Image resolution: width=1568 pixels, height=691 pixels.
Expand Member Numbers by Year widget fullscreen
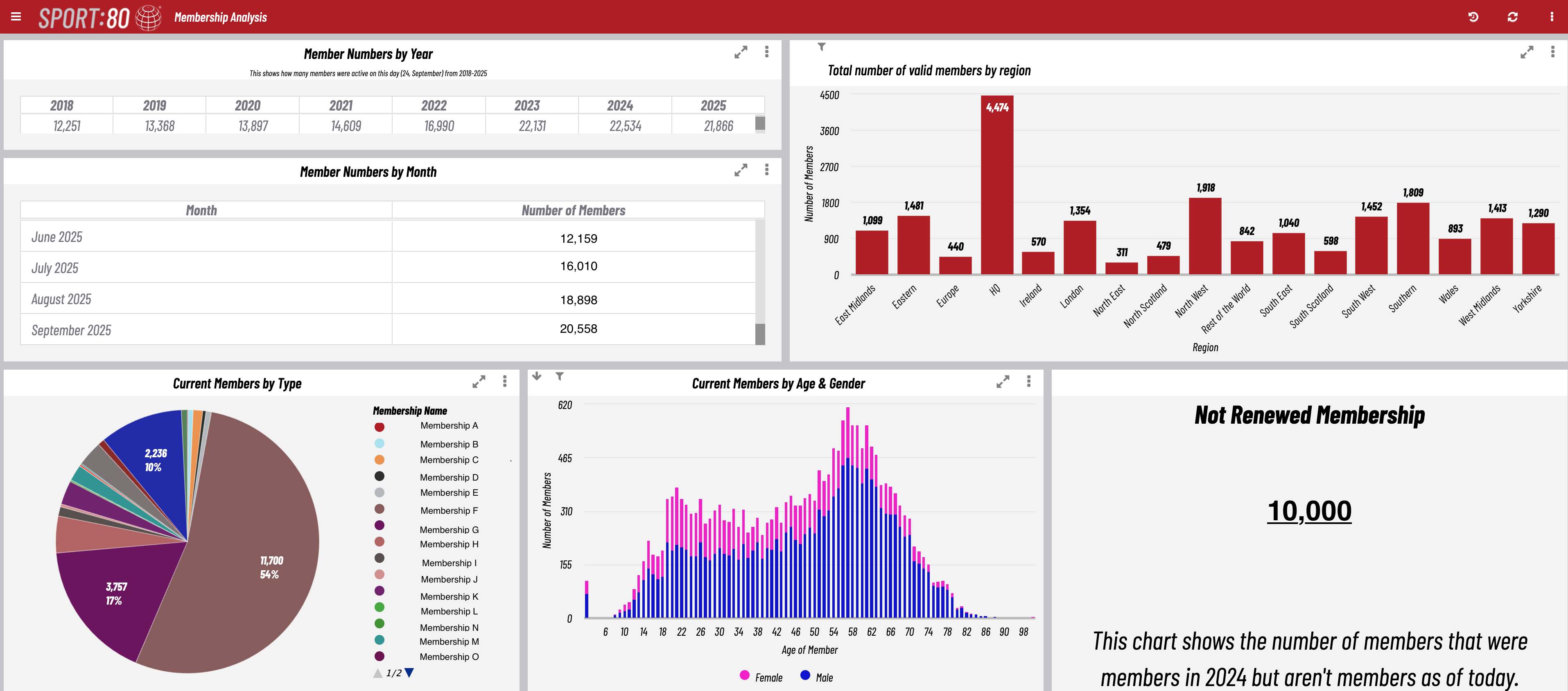click(740, 52)
